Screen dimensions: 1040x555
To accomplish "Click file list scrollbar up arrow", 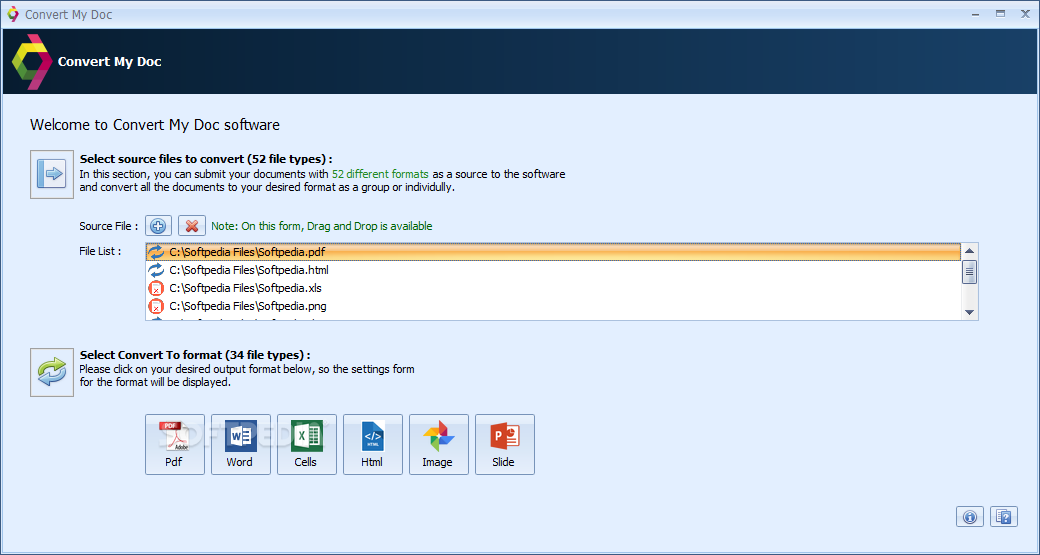I will 970,251.
